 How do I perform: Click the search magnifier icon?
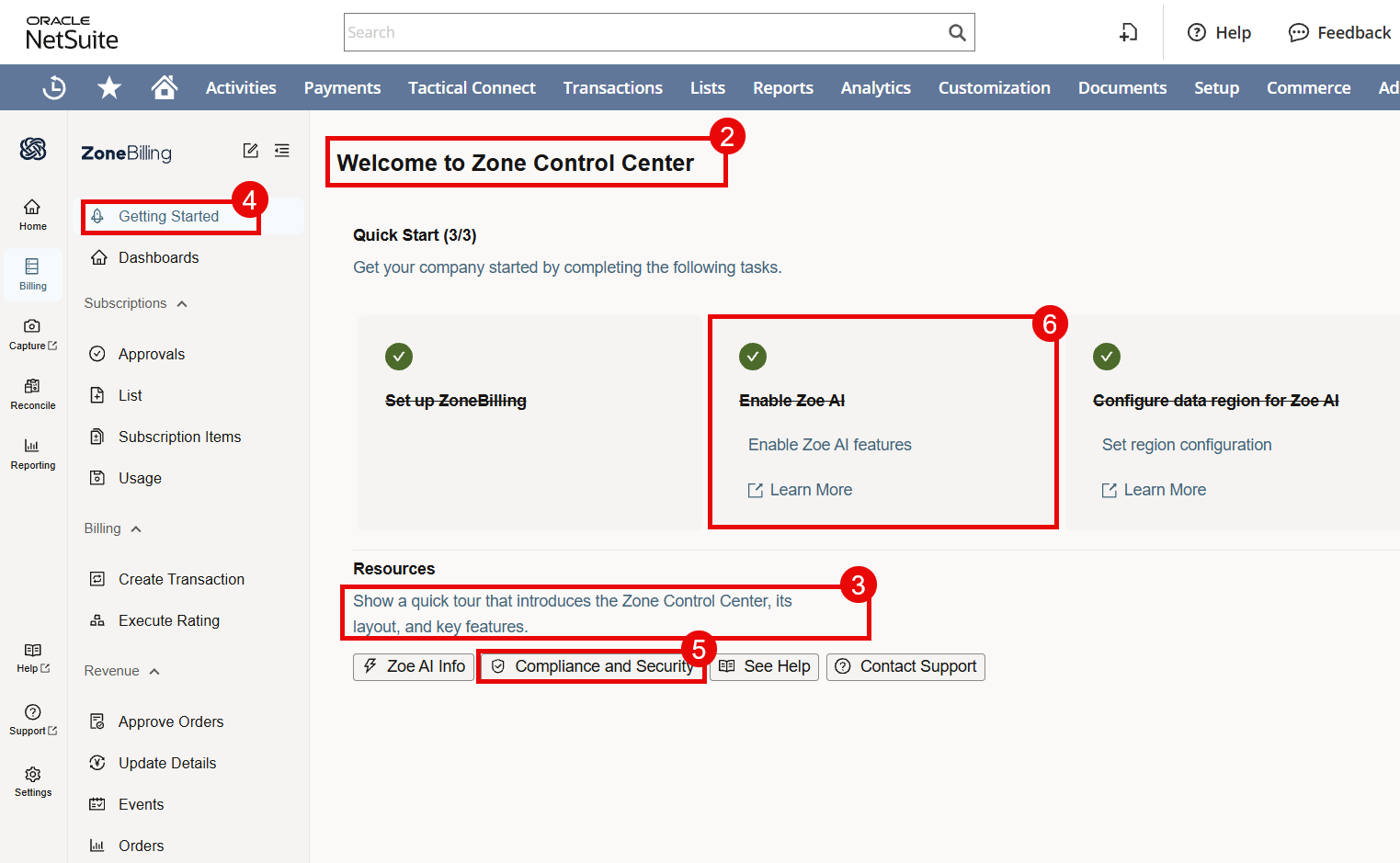click(x=957, y=33)
